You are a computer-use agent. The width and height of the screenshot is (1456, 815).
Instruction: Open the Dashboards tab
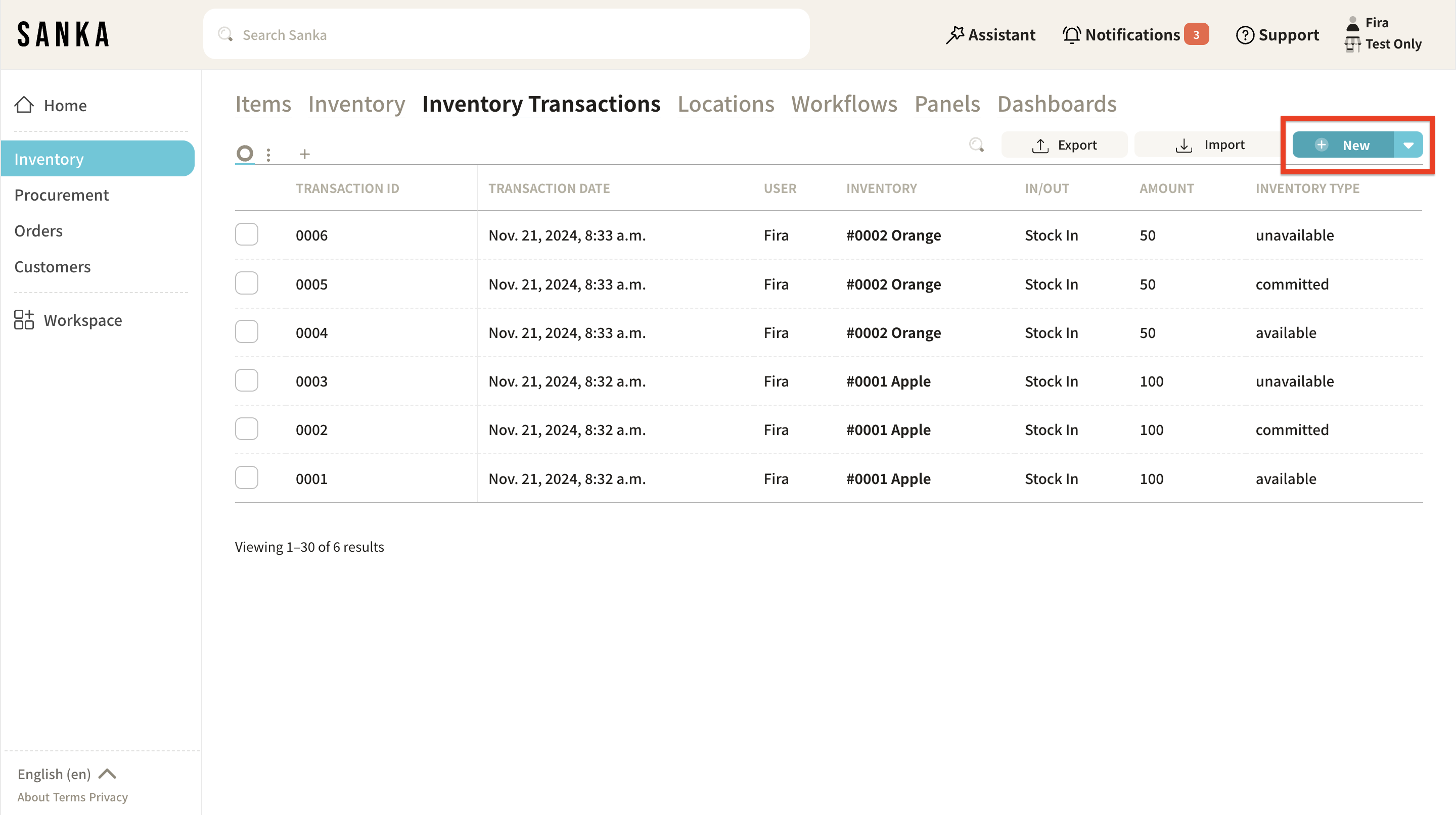1057,104
